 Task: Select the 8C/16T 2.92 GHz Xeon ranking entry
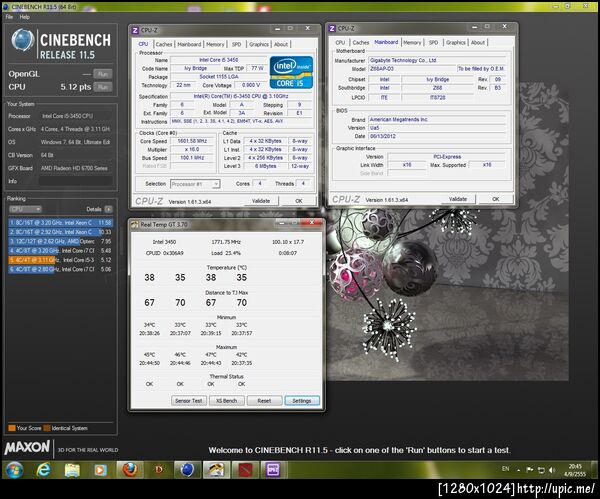click(60, 232)
